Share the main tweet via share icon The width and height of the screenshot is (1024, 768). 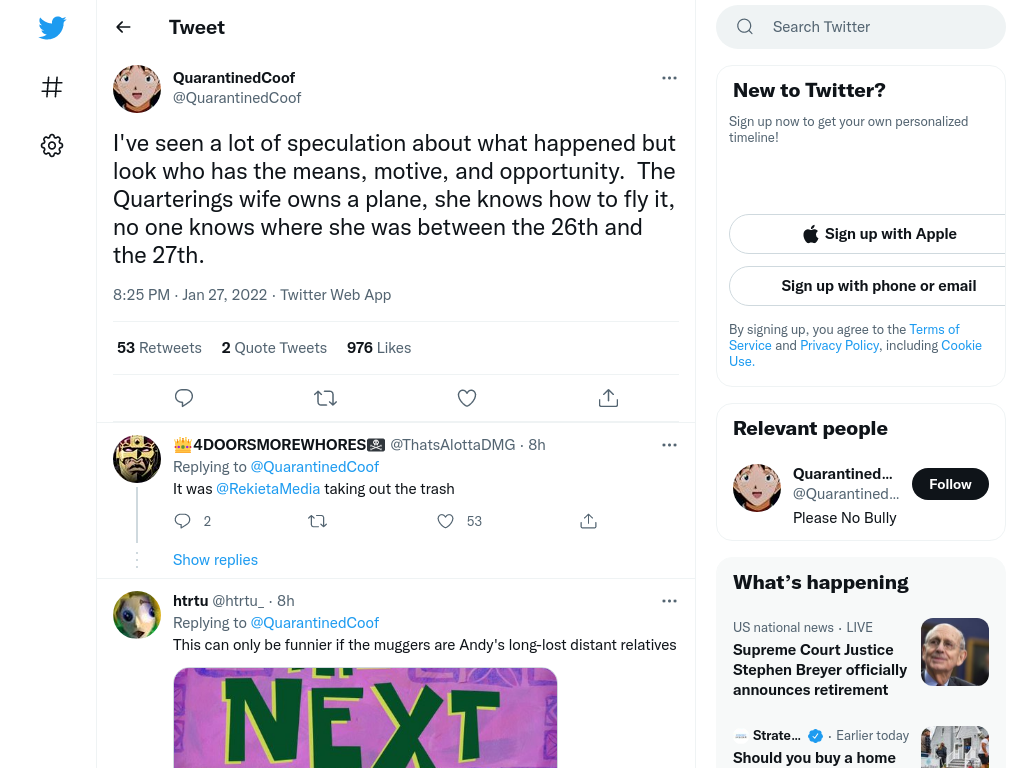608,398
